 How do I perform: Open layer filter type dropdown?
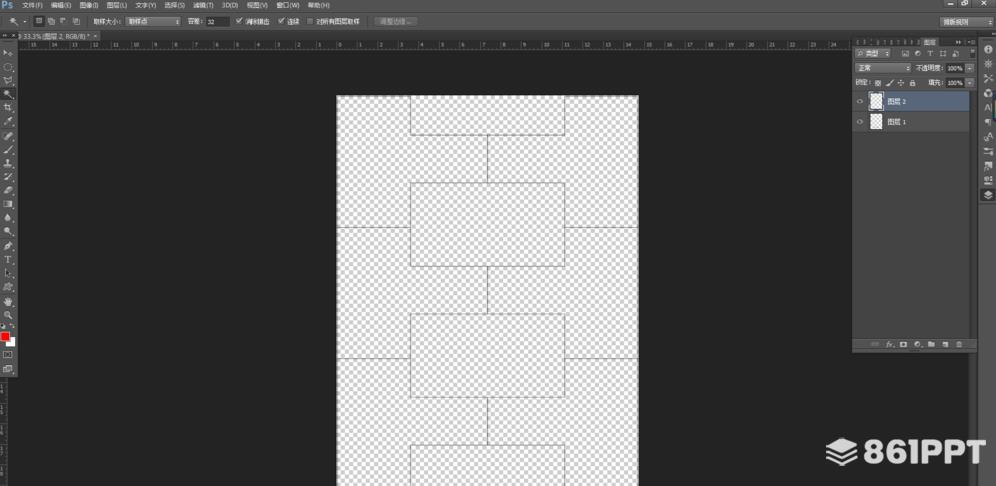(x=873, y=53)
